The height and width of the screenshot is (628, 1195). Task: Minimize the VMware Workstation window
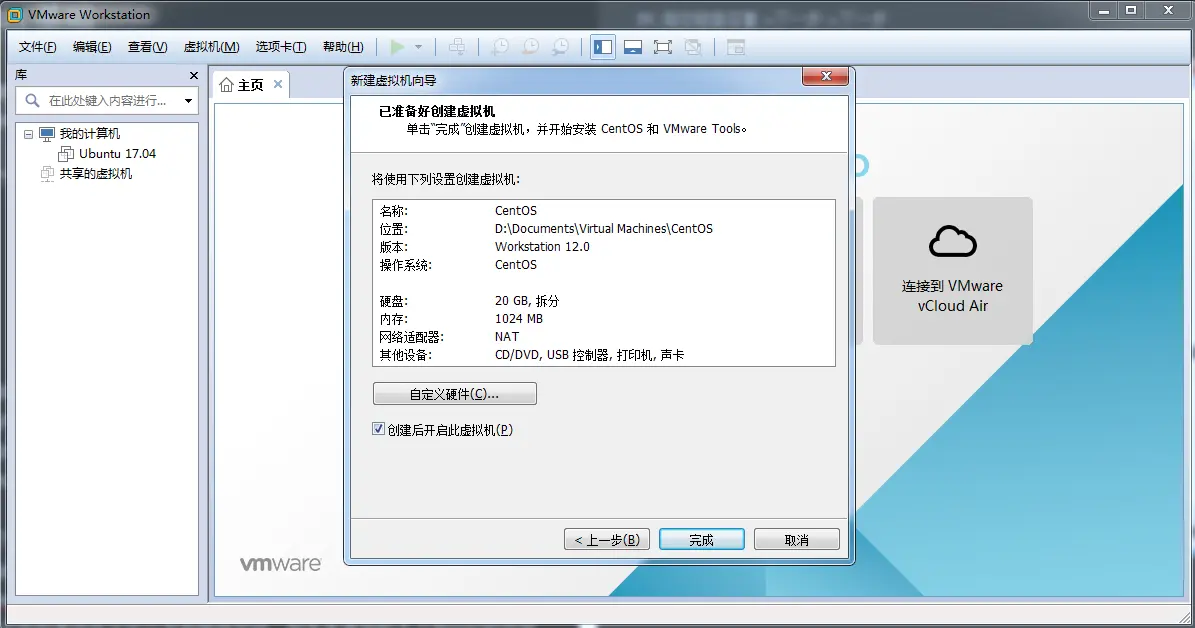click(1103, 11)
